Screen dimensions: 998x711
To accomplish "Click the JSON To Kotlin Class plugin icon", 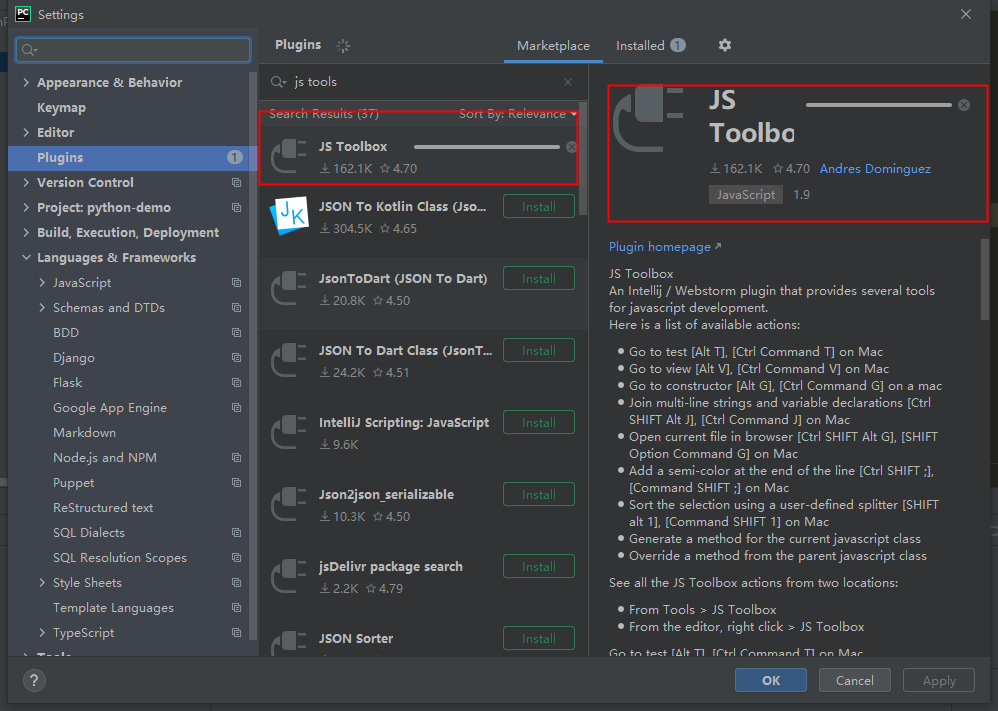I will click(x=289, y=216).
